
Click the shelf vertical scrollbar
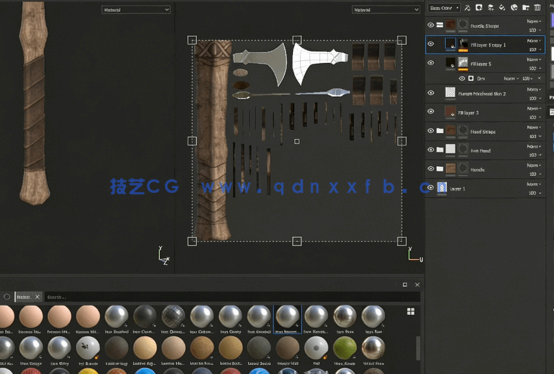pos(418,348)
